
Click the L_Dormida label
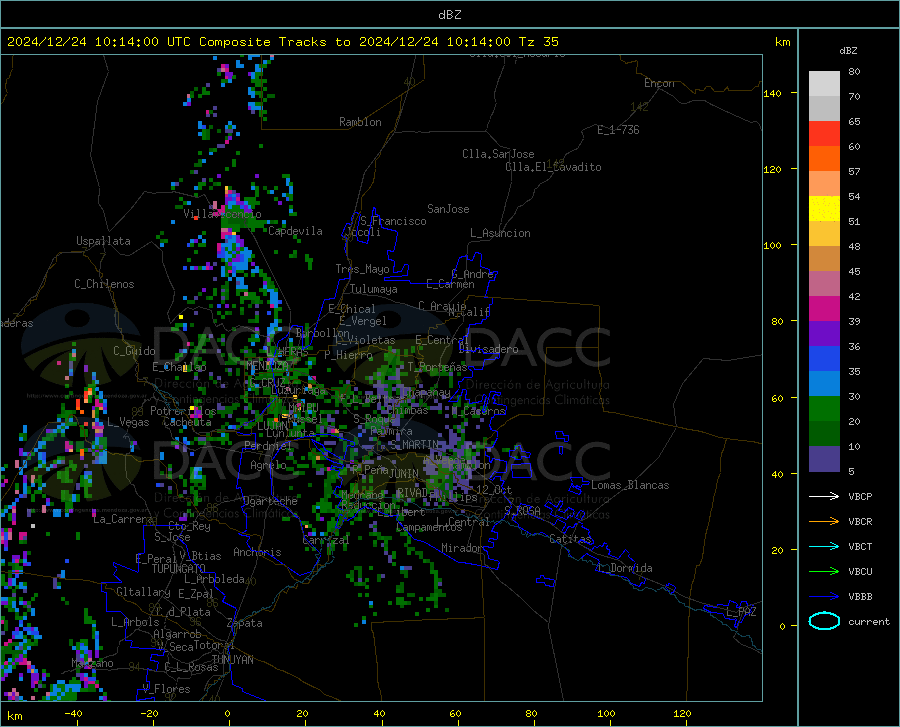tap(625, 568)
